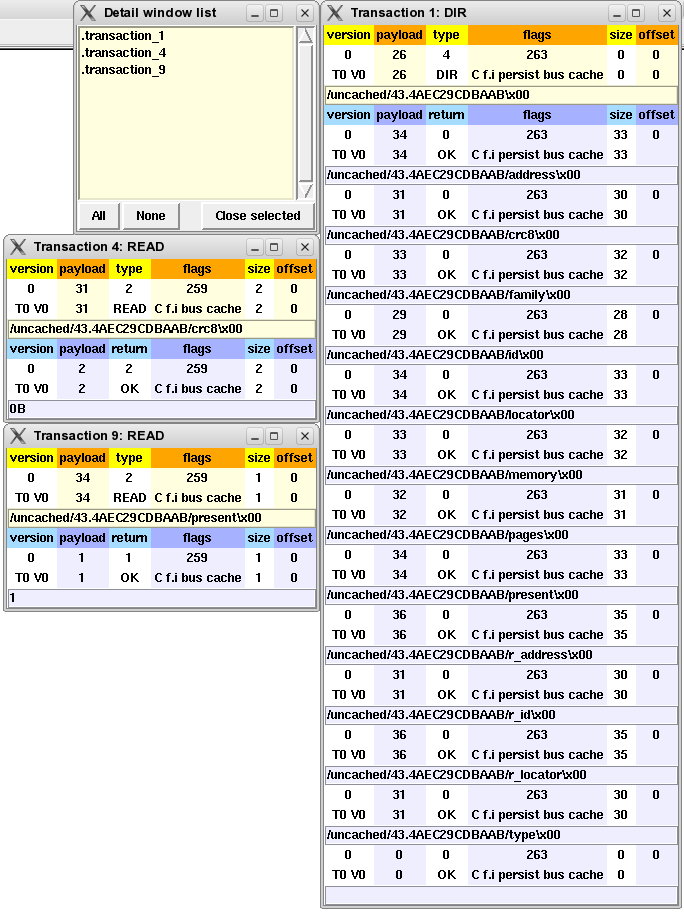Click the None button
The width and height of the screenshot is (684, 912).
[x=151, y=216]
